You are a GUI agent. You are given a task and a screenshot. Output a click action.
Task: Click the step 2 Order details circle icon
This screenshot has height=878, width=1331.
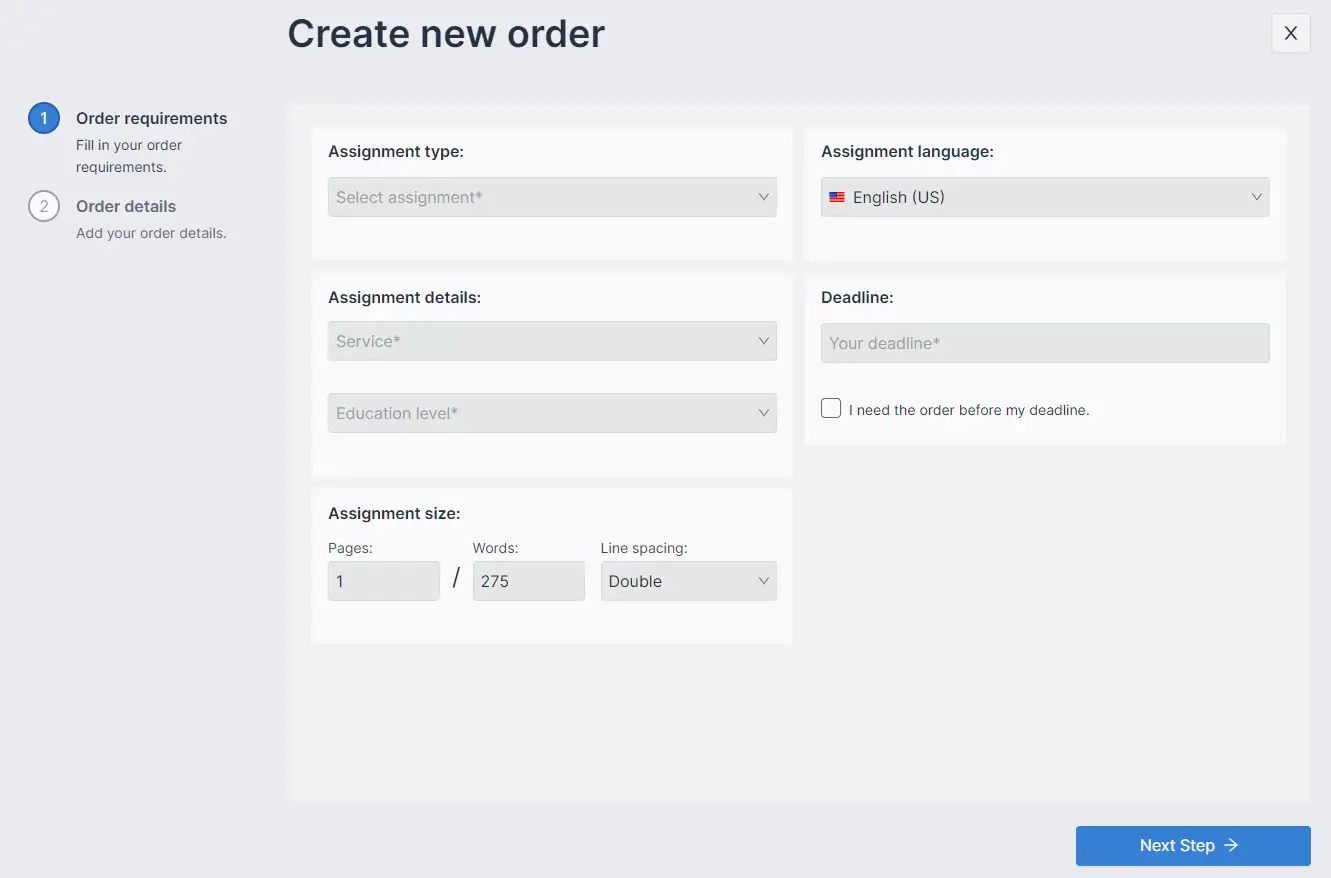click(x=43, y=206)
